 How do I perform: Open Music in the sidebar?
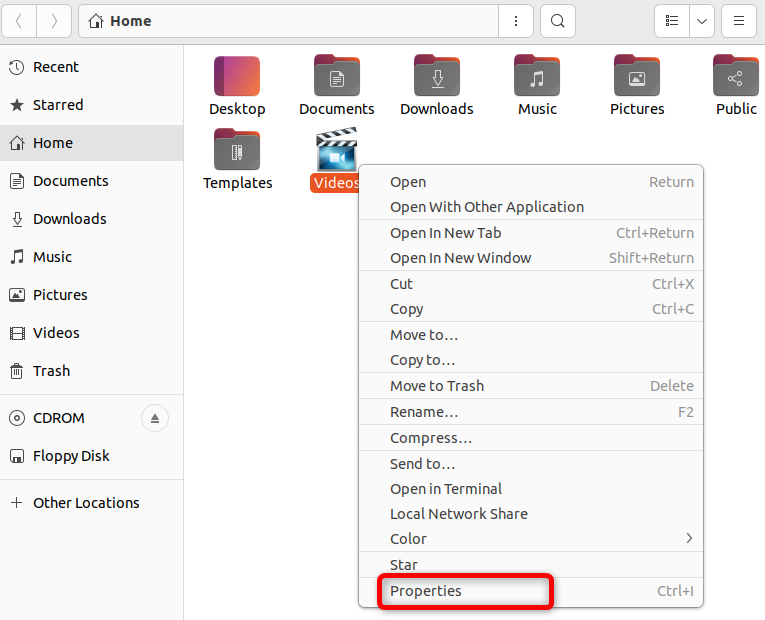pos(92,257)
